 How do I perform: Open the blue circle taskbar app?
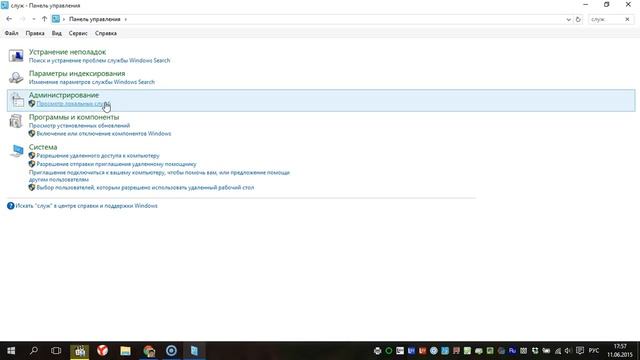[171, 351]
